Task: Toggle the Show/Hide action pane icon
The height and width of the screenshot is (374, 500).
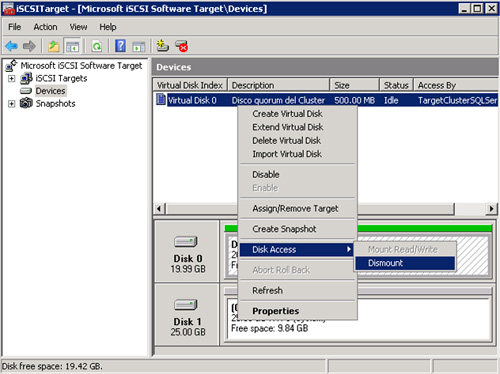Action: pos(139,46)
